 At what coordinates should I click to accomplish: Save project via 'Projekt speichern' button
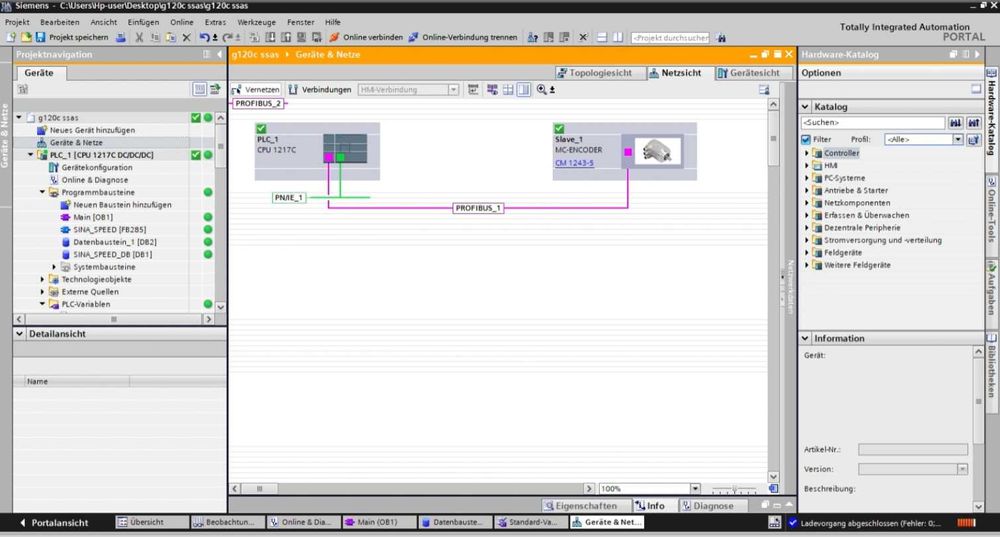coord(71,37)
